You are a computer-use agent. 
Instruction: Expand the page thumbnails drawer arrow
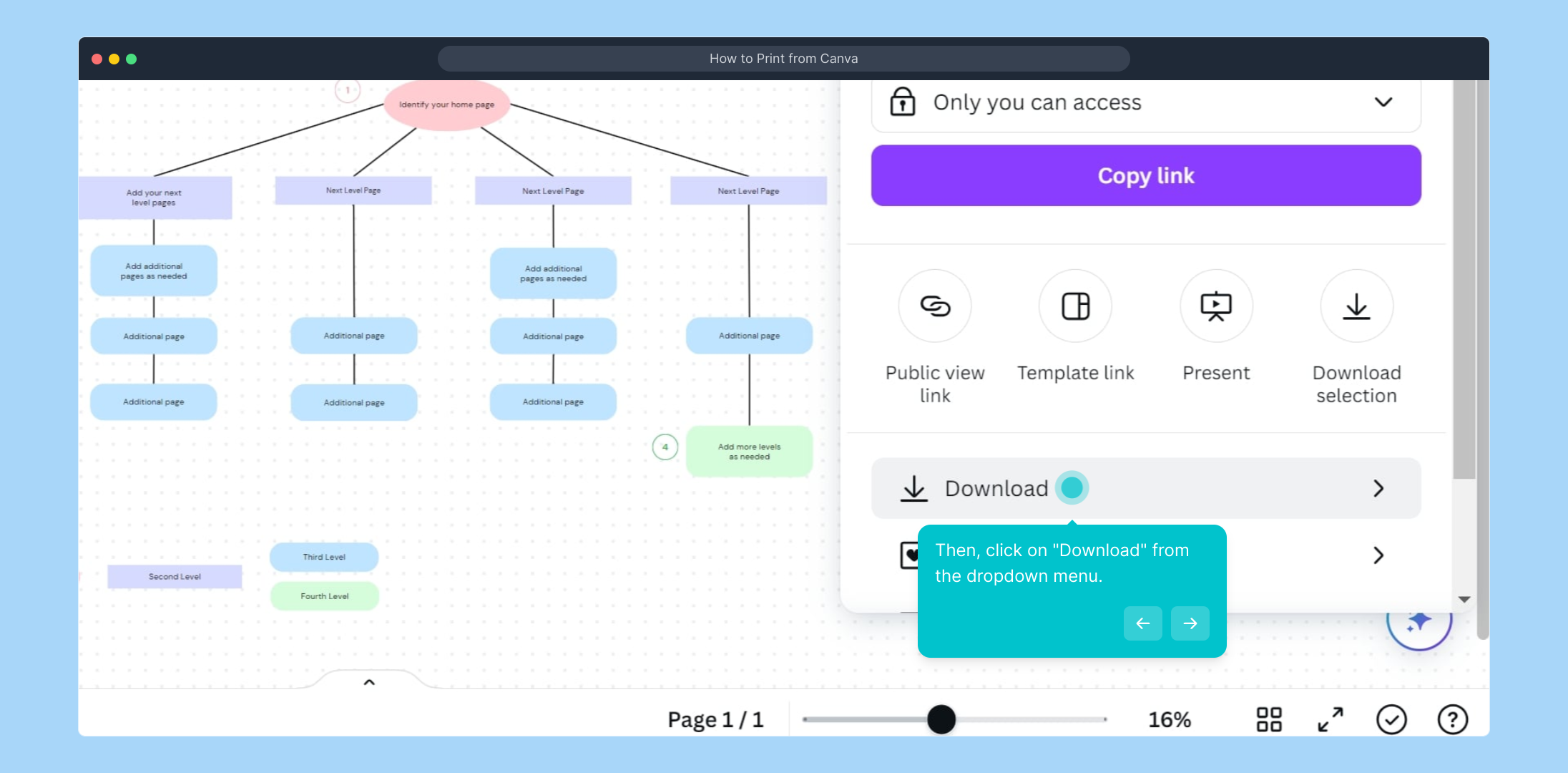click(x=369, y=682)
